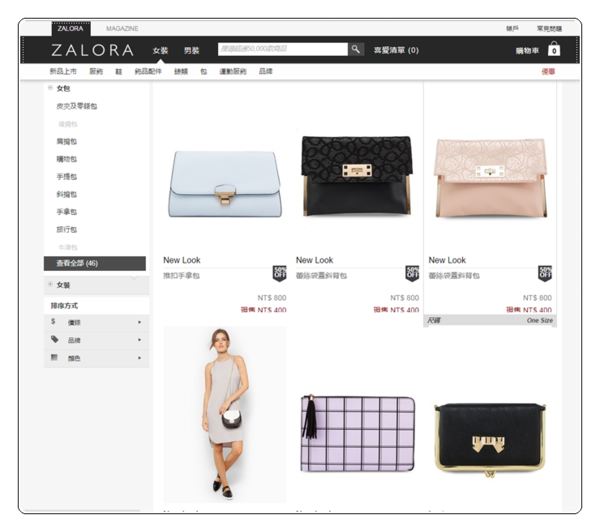Collapse the 女包 category tree
The height and width of the screenshot is (532, 600).
tap(50, 88)
